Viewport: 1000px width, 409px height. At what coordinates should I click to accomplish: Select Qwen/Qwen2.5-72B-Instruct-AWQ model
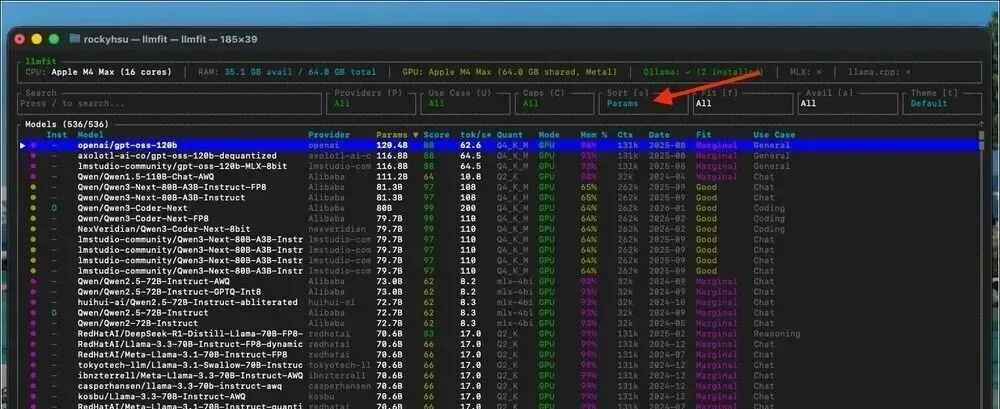tap(154, 281)
